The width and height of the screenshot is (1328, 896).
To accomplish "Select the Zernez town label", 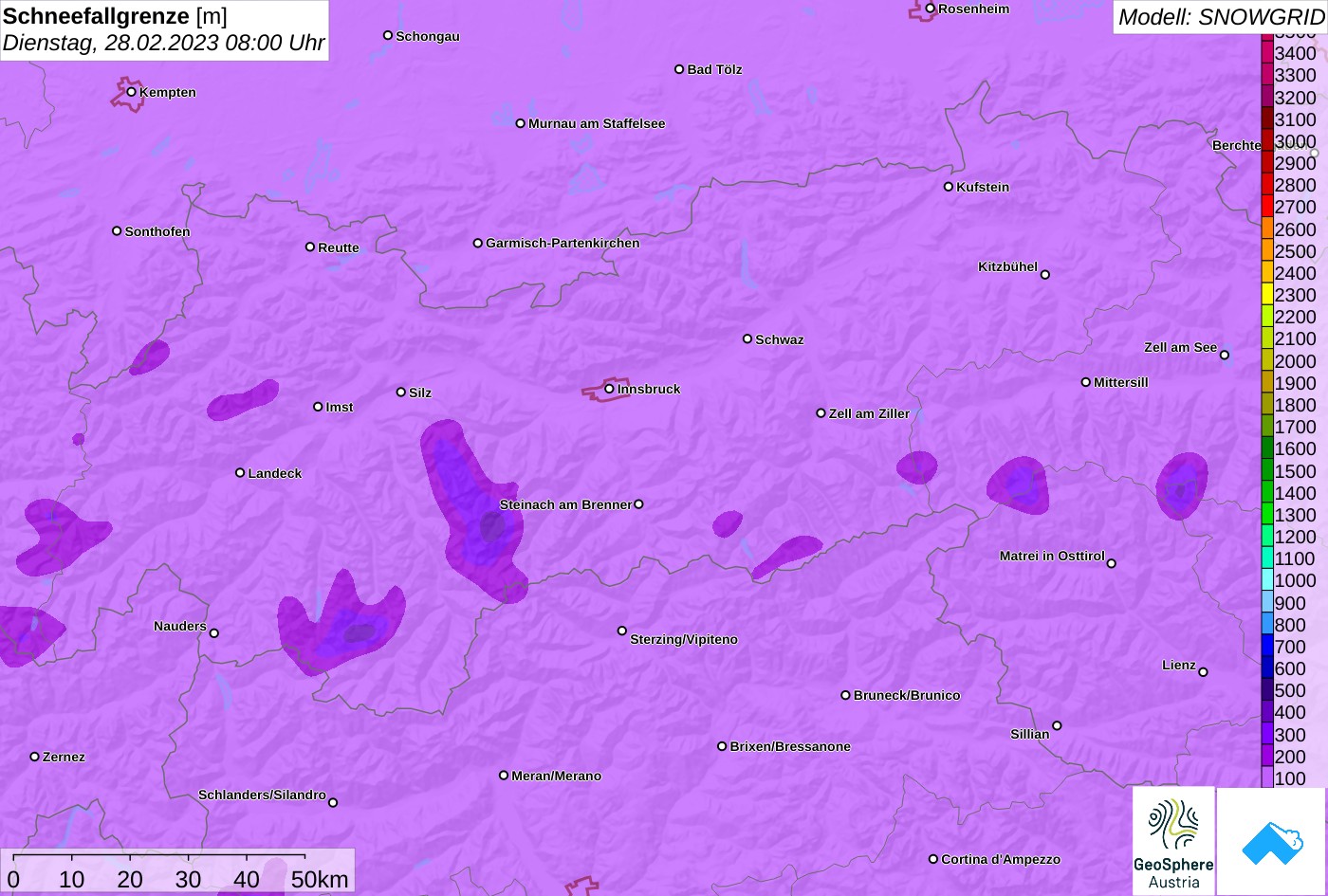I will (x=64, y=757).
